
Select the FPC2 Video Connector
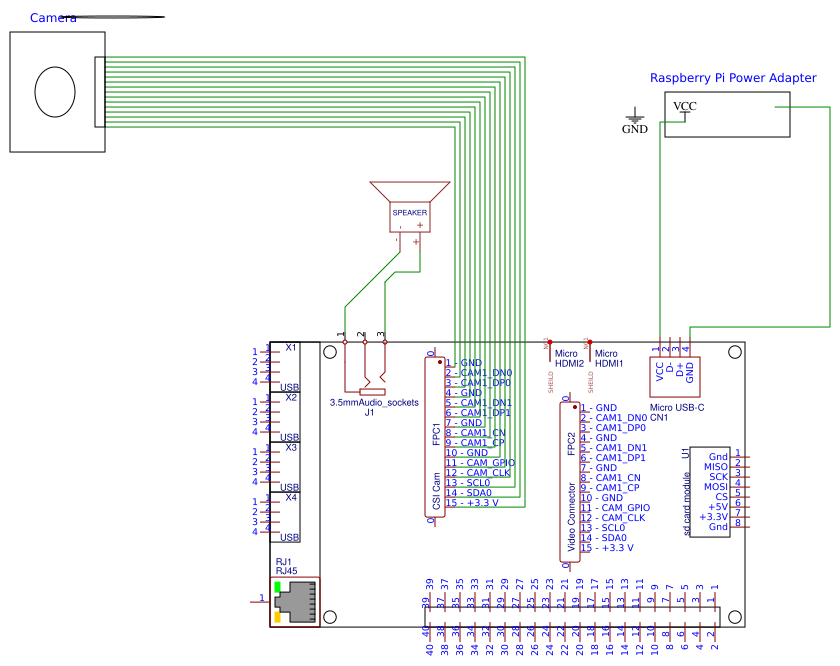[x=568, y=480]
